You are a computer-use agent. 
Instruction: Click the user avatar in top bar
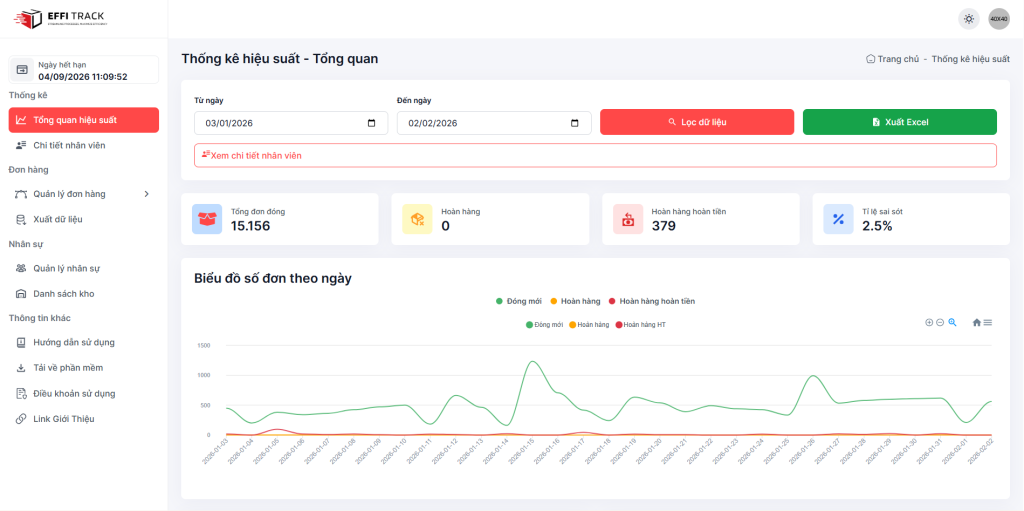pos(998,19)
